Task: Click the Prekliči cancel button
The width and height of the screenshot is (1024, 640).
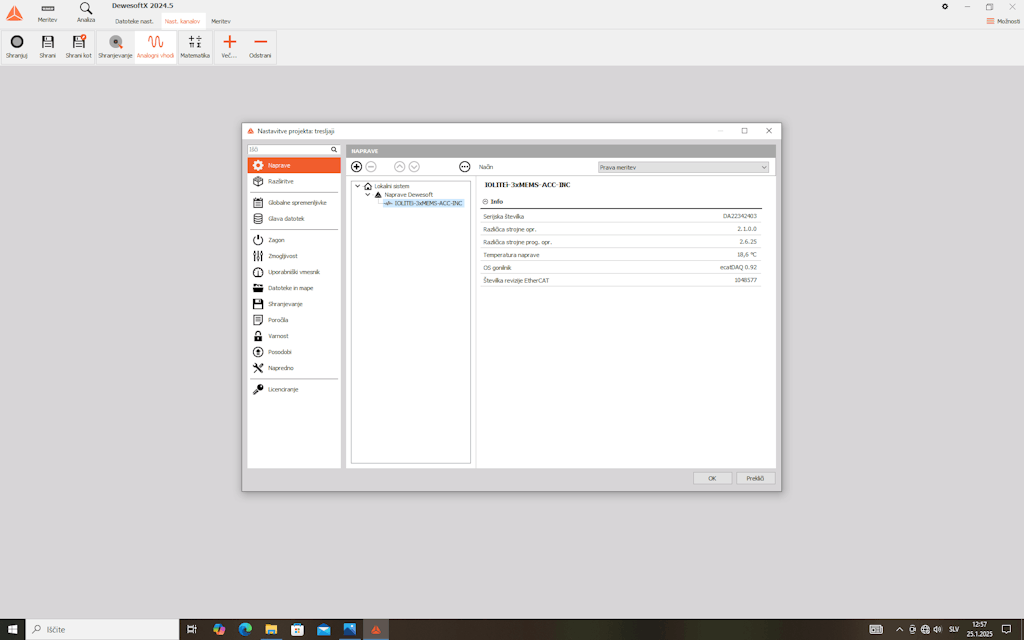Action: pos(756,478)
